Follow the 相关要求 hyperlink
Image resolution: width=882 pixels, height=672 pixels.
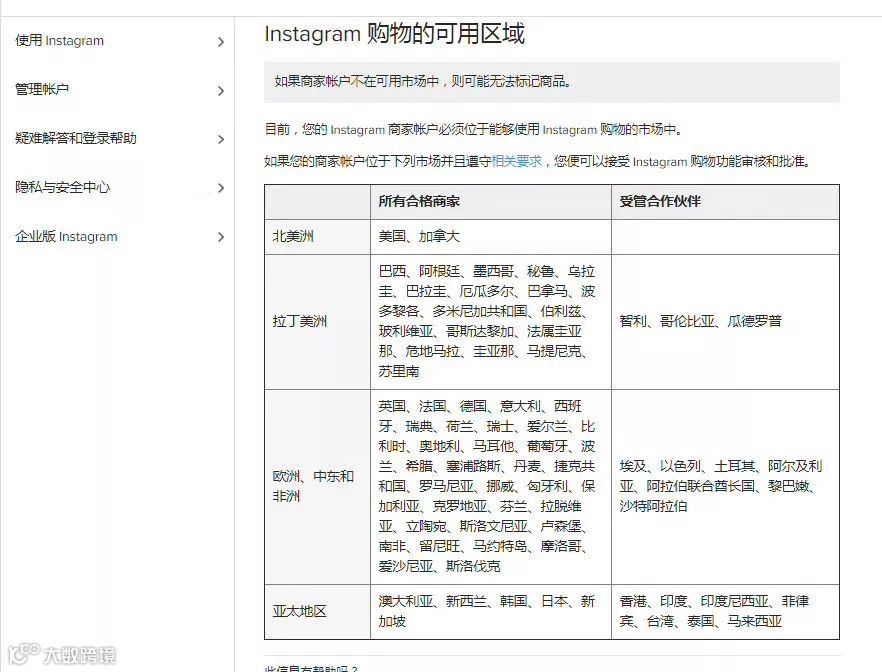pyautogui.click(x=516, y=161)
